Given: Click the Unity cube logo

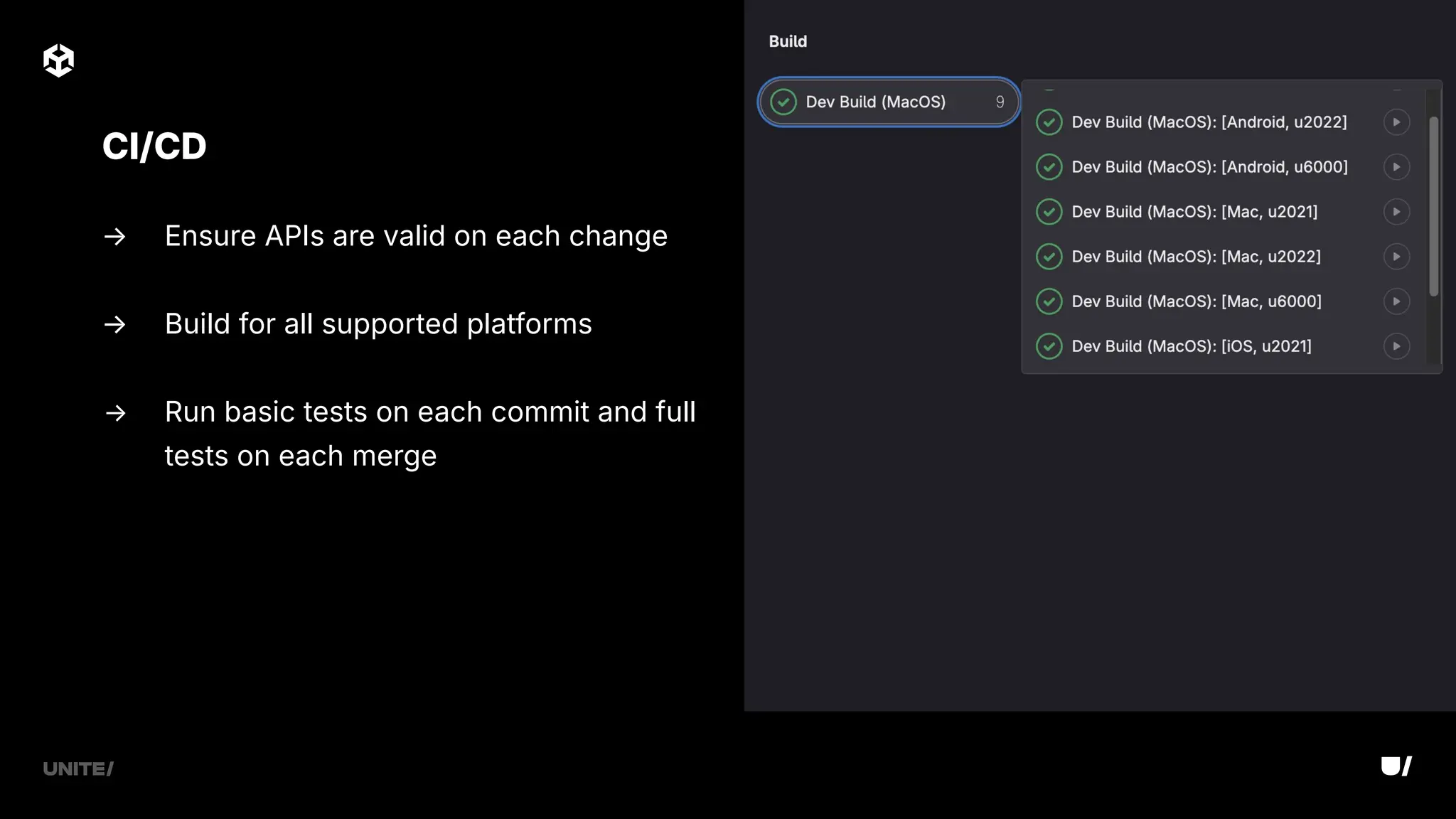Looking at the screenshot, I should (x=58, y=60).
